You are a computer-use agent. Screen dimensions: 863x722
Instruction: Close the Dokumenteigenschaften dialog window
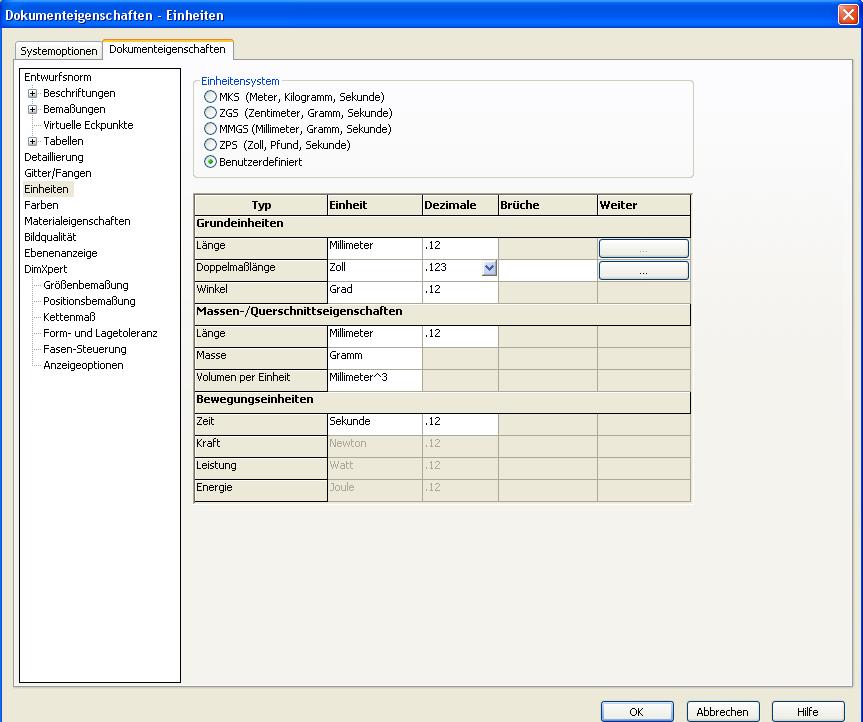pos(846,15)
